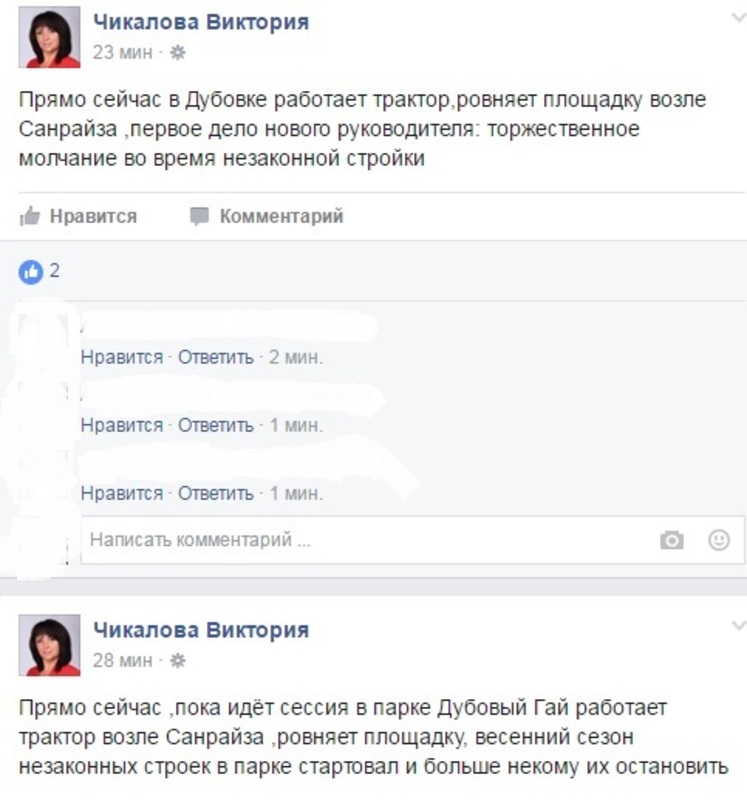Viewport: 747px width, 800px height.
Task: Click the privacy gear icon next to 28 мин
Action: [x=178, y=661]
